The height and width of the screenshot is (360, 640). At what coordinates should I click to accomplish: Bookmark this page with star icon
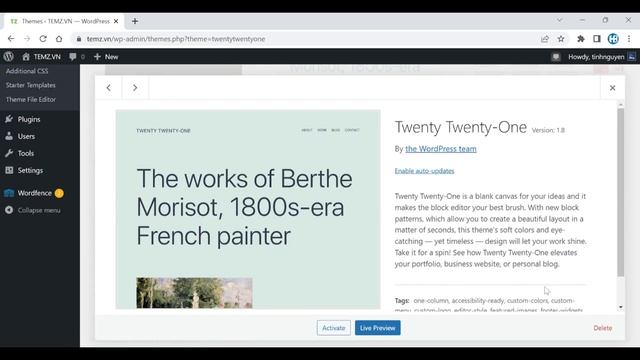click(561, 39)
